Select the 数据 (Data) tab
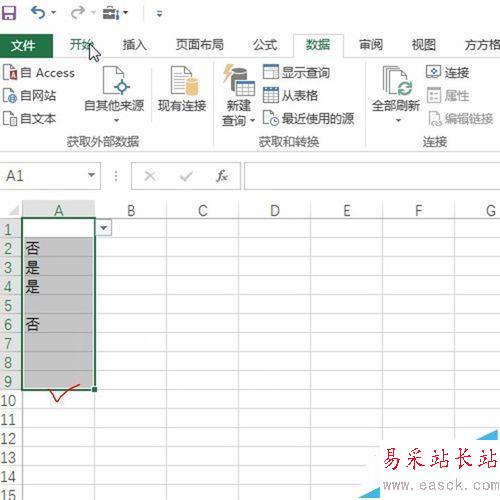Viewport: 500px width, 500px height. tap(318, 45)
